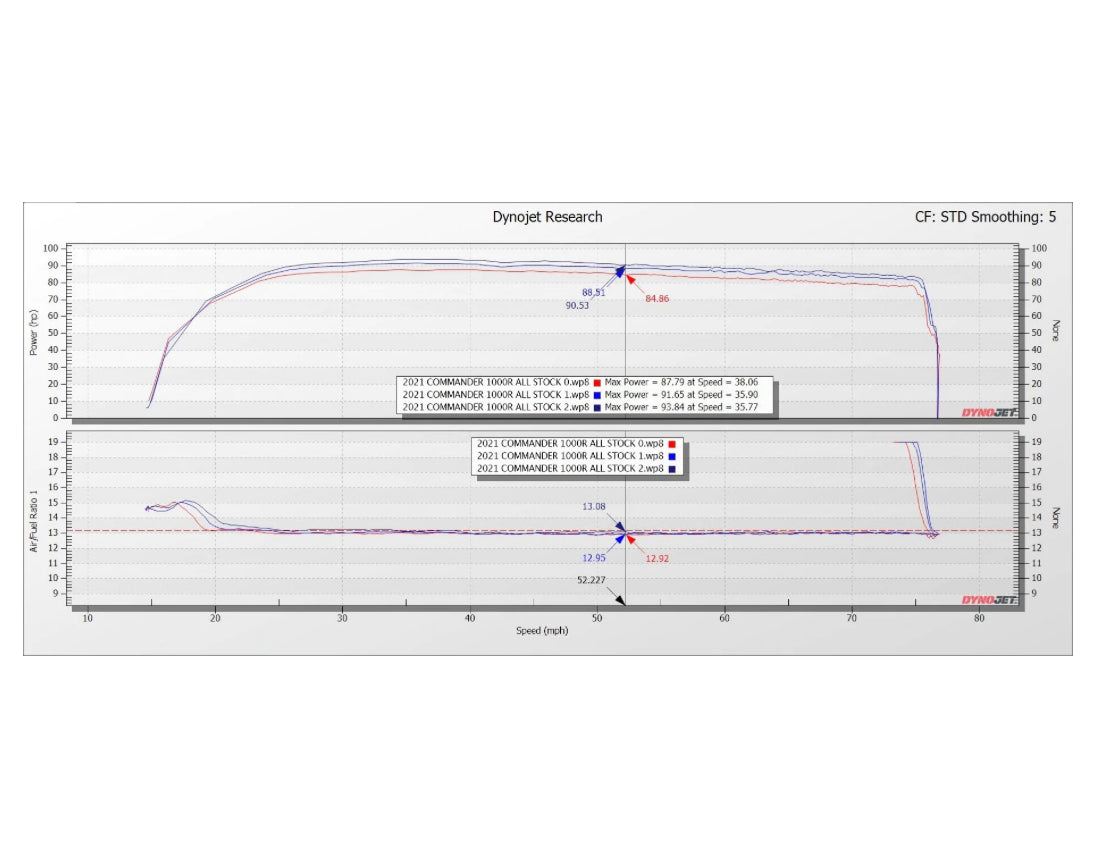
Task: Click blue swatch for STOCK 1.wp8 in power legend
Action: (596, 395)
